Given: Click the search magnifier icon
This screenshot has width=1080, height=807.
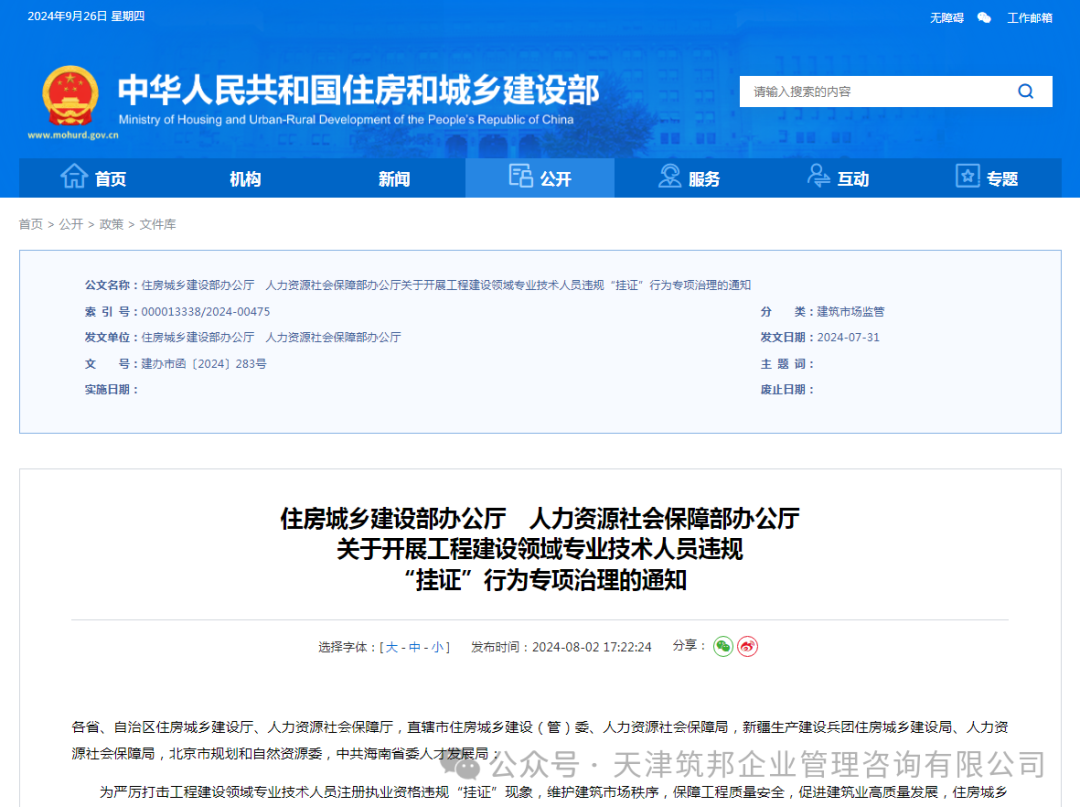Looking at the screenshot, I should [x=1025, y=91].
